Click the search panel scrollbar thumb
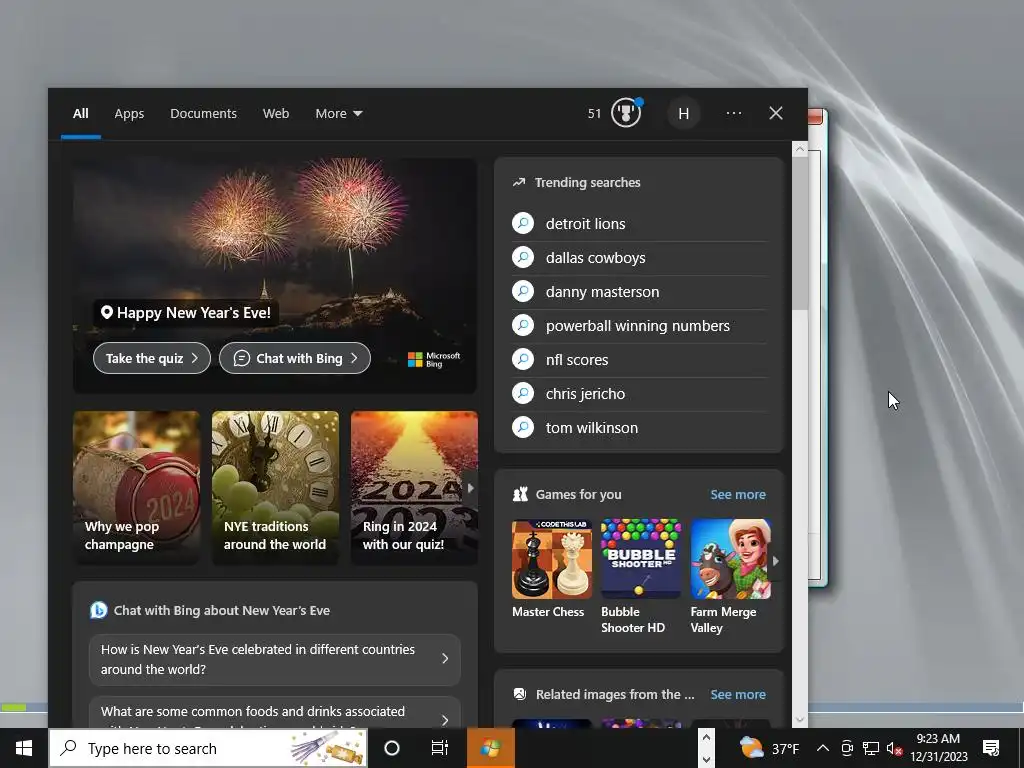The width and height of the screenshot is (1024, 768). click(x=799, y=234)
